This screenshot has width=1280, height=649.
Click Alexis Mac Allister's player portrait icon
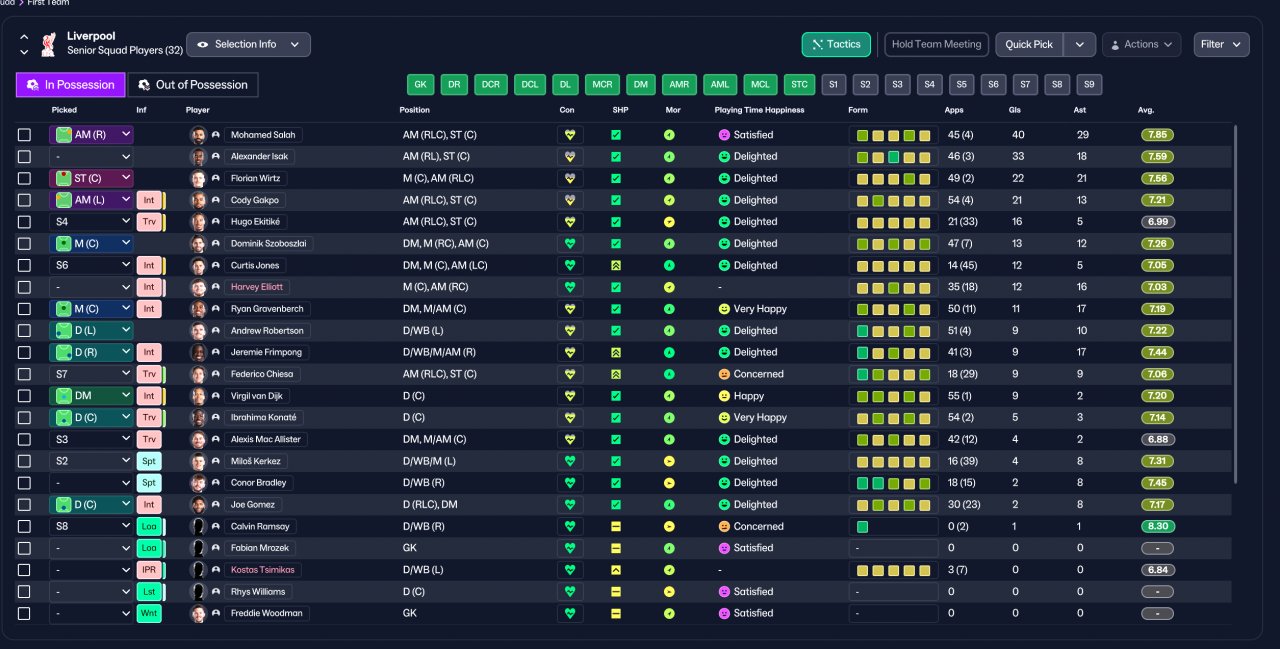click(x=198, y=440)
